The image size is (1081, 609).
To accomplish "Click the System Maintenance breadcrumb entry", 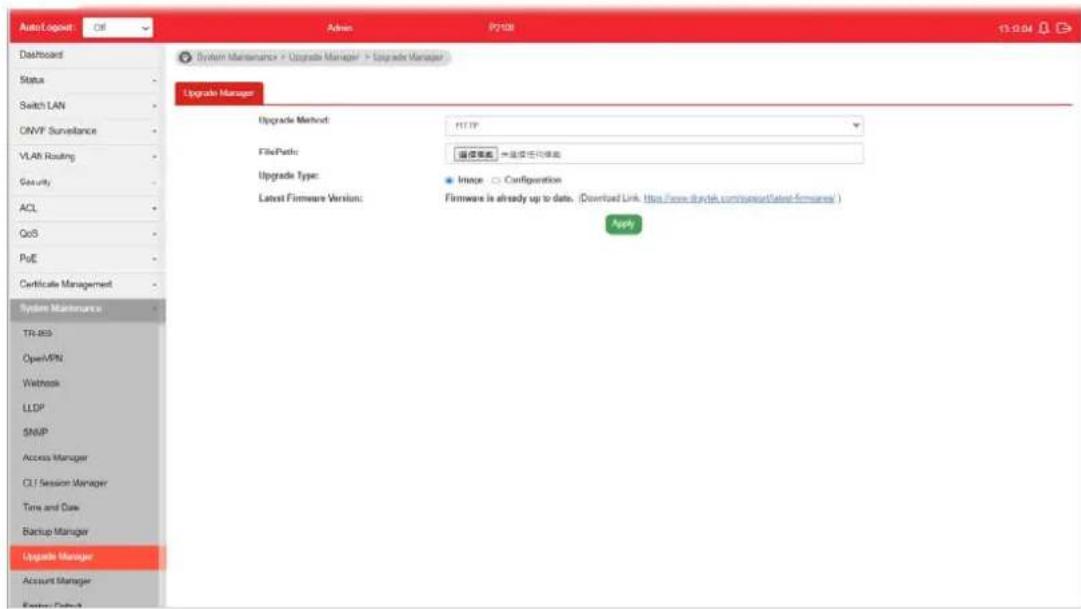I will pos(236,57).
